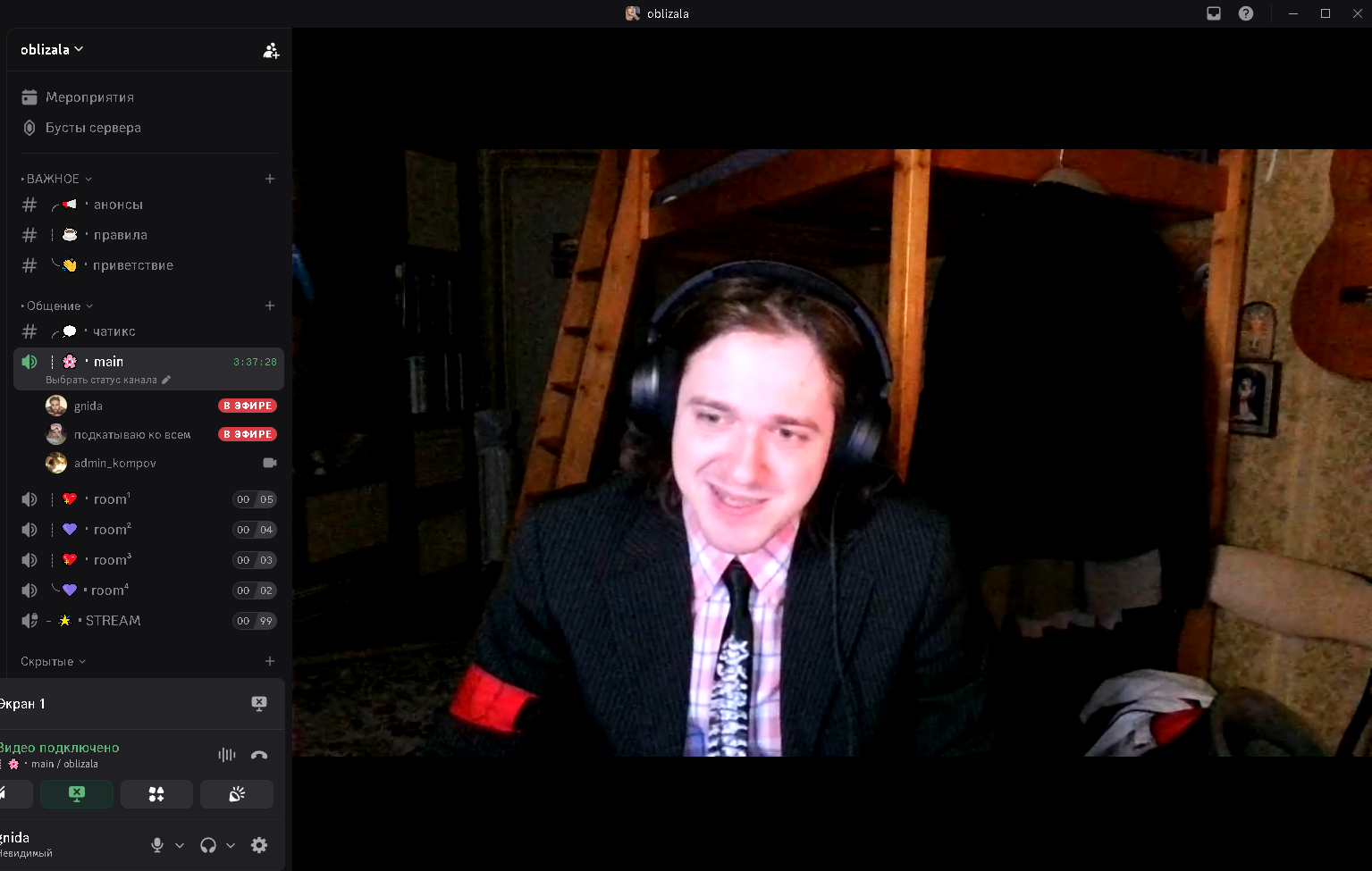Open Activities with the four-shapes button
Viewport: 1372px width, 871px height.
(156, 794)
